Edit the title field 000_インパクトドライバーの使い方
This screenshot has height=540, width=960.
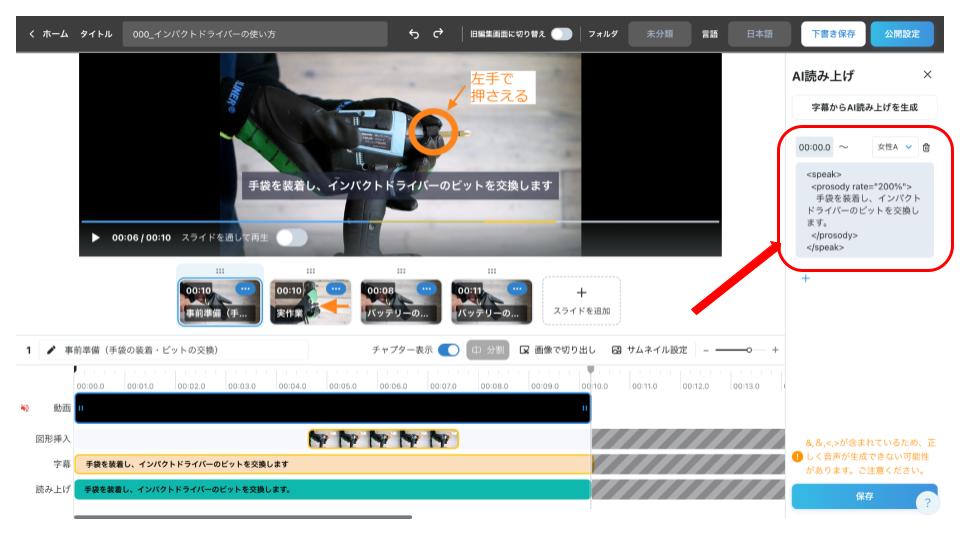coord(255,34)
